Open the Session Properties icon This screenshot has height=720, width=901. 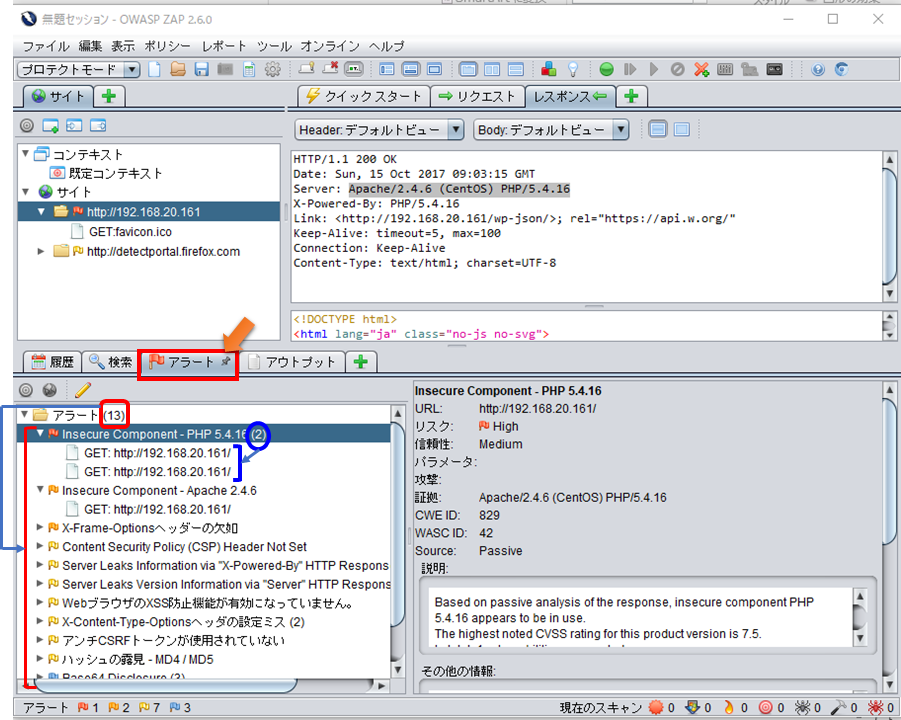(249, 70)
